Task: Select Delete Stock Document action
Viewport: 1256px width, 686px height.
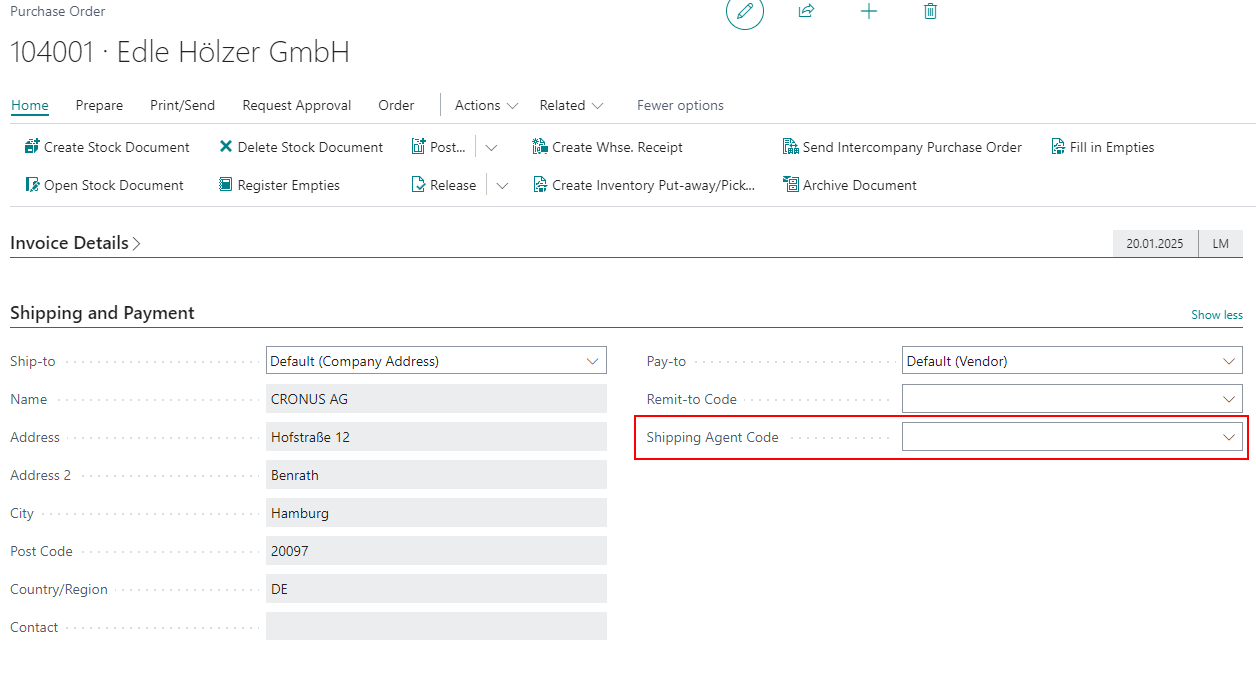Action: [x=301, y=147]
